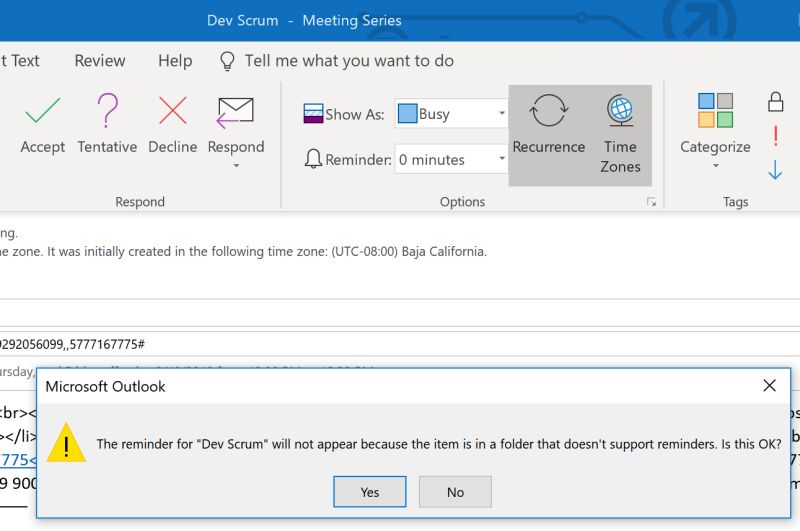Launch the Options group dialog launcher

(652, 202)
